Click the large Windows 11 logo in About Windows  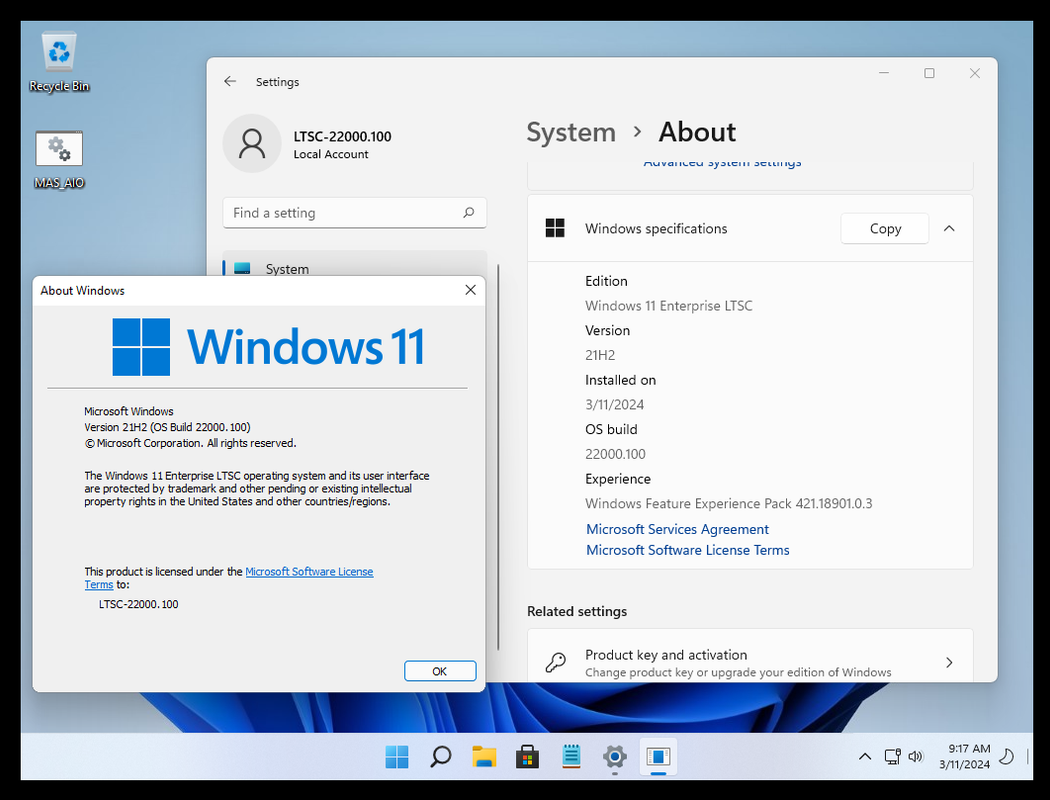click(268, 347)
